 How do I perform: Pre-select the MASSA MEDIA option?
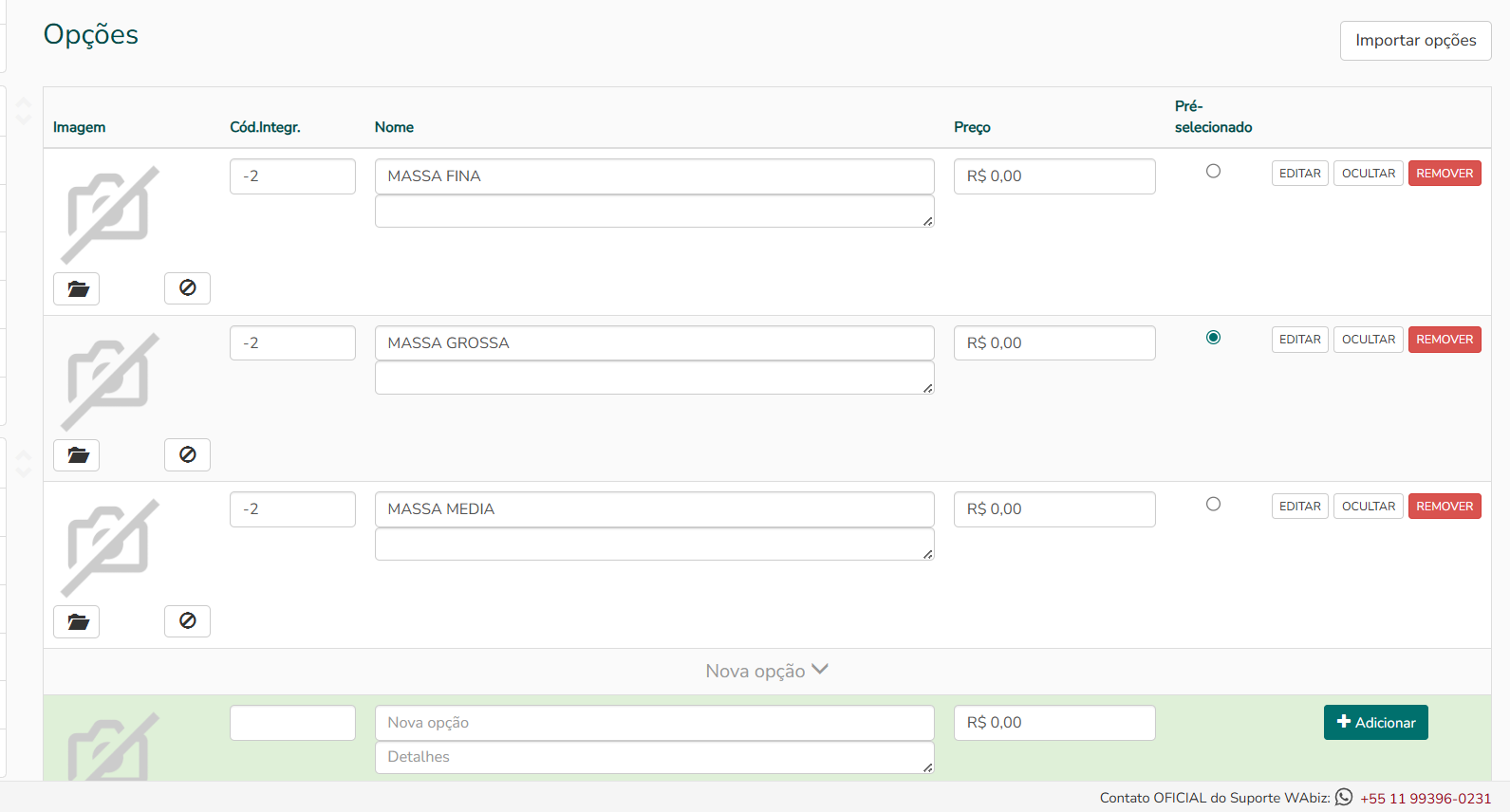(1213, 505)
